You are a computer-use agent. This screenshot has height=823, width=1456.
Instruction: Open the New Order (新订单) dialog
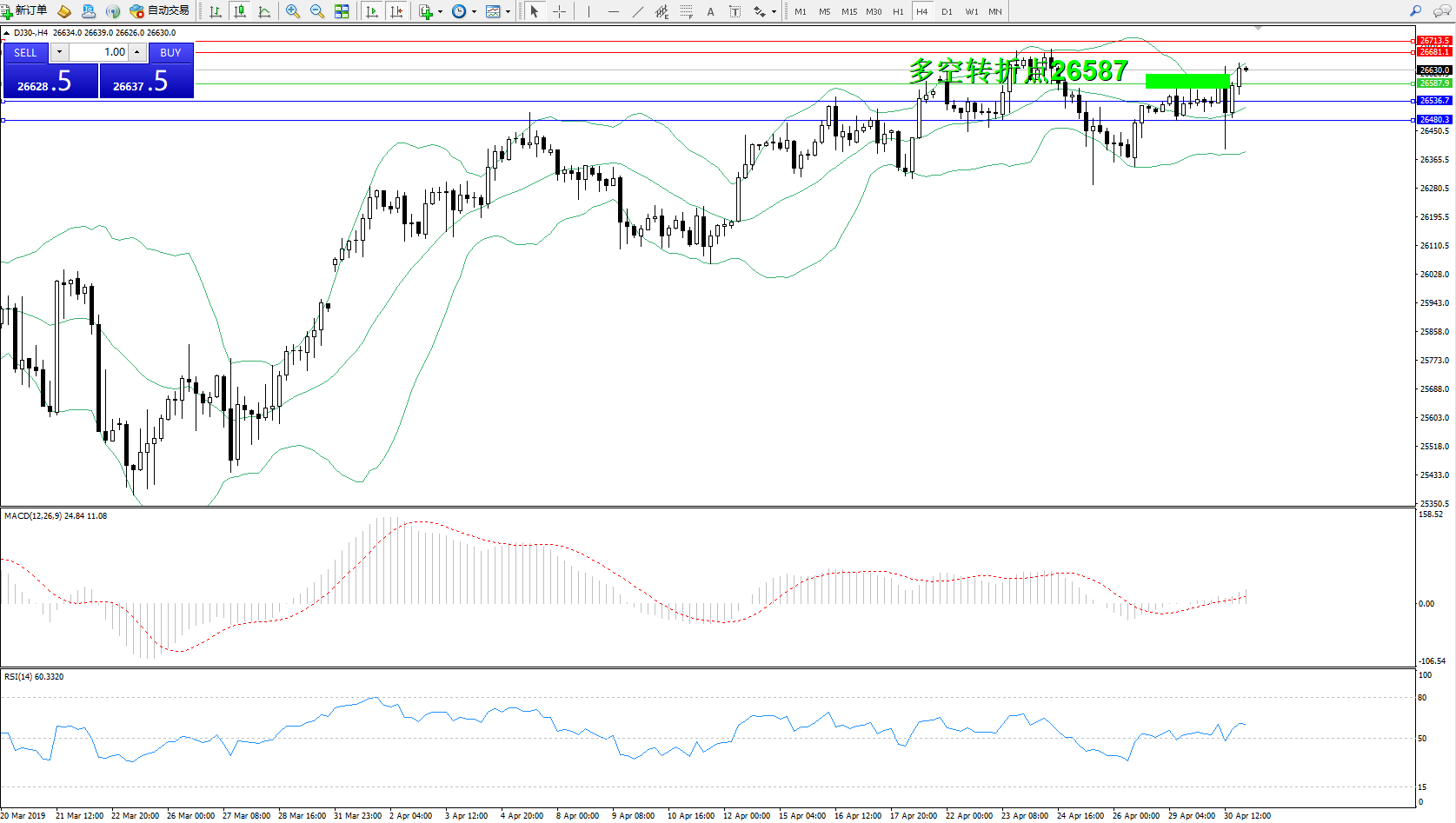tap(24, 10)
